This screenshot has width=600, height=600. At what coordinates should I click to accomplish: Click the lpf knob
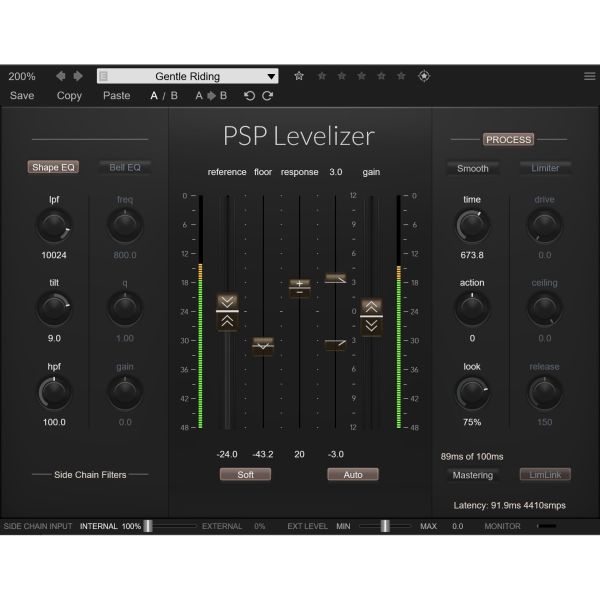coord(54,226)
